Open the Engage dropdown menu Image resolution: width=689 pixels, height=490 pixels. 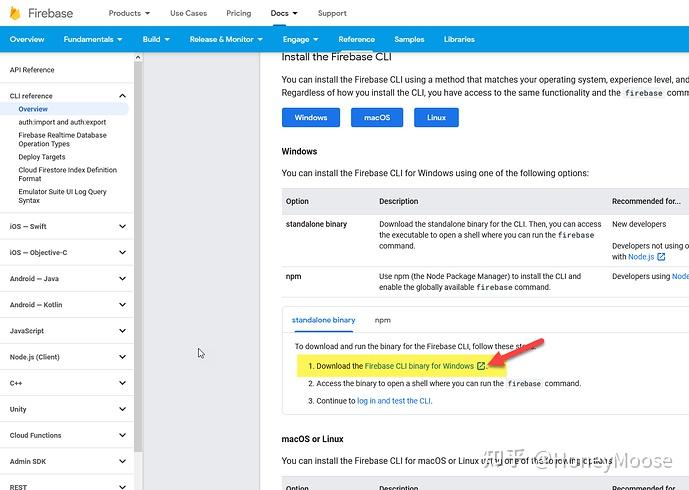[300, 39]
